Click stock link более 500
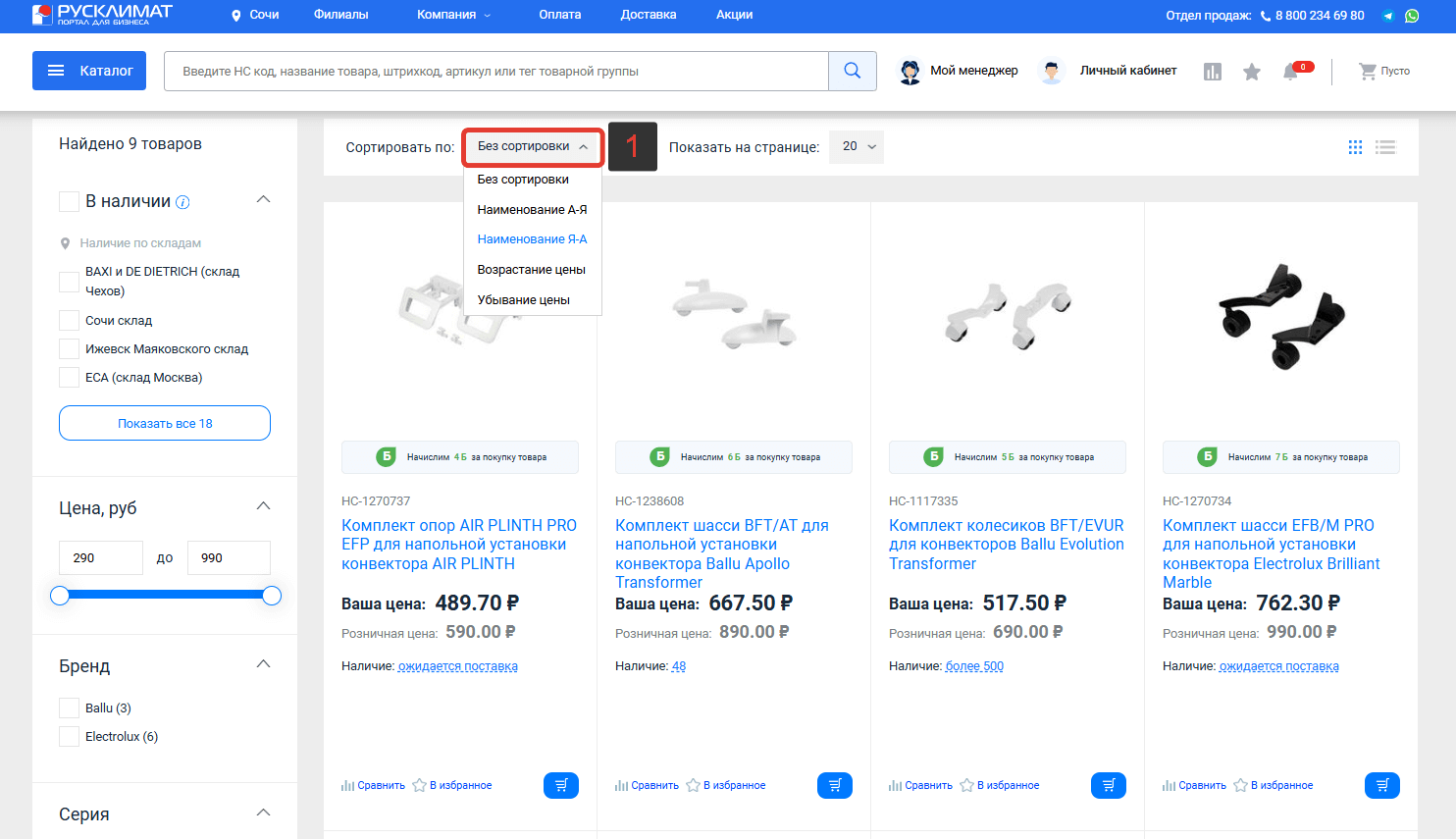The height and width of the screenshot is (839, 1456). click(x=974, y=666)
